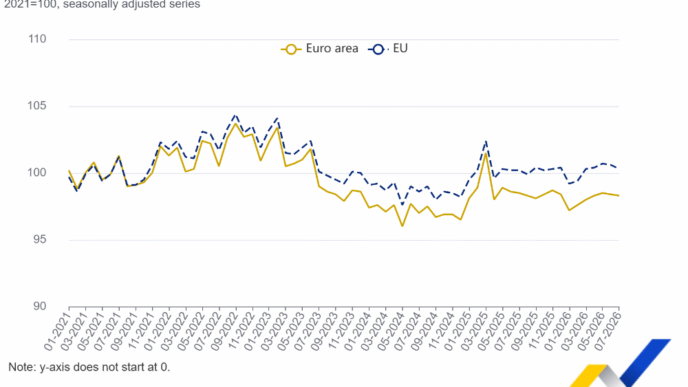Viewport: 688px width, 387px height.
Task: Click the 01-2024 x-axis label
Action: 357,331
